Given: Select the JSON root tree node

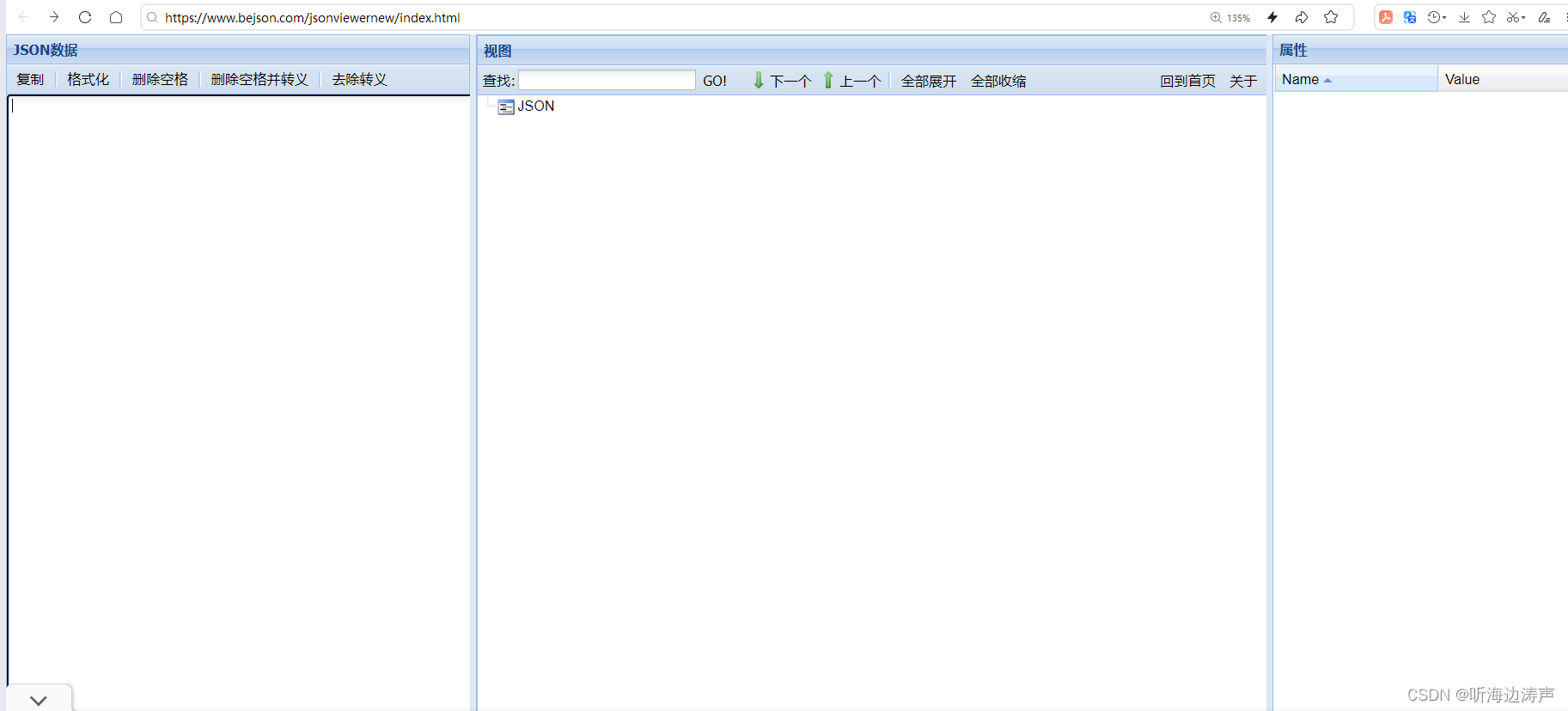Looking at the screenshot, I should [535, 106].
